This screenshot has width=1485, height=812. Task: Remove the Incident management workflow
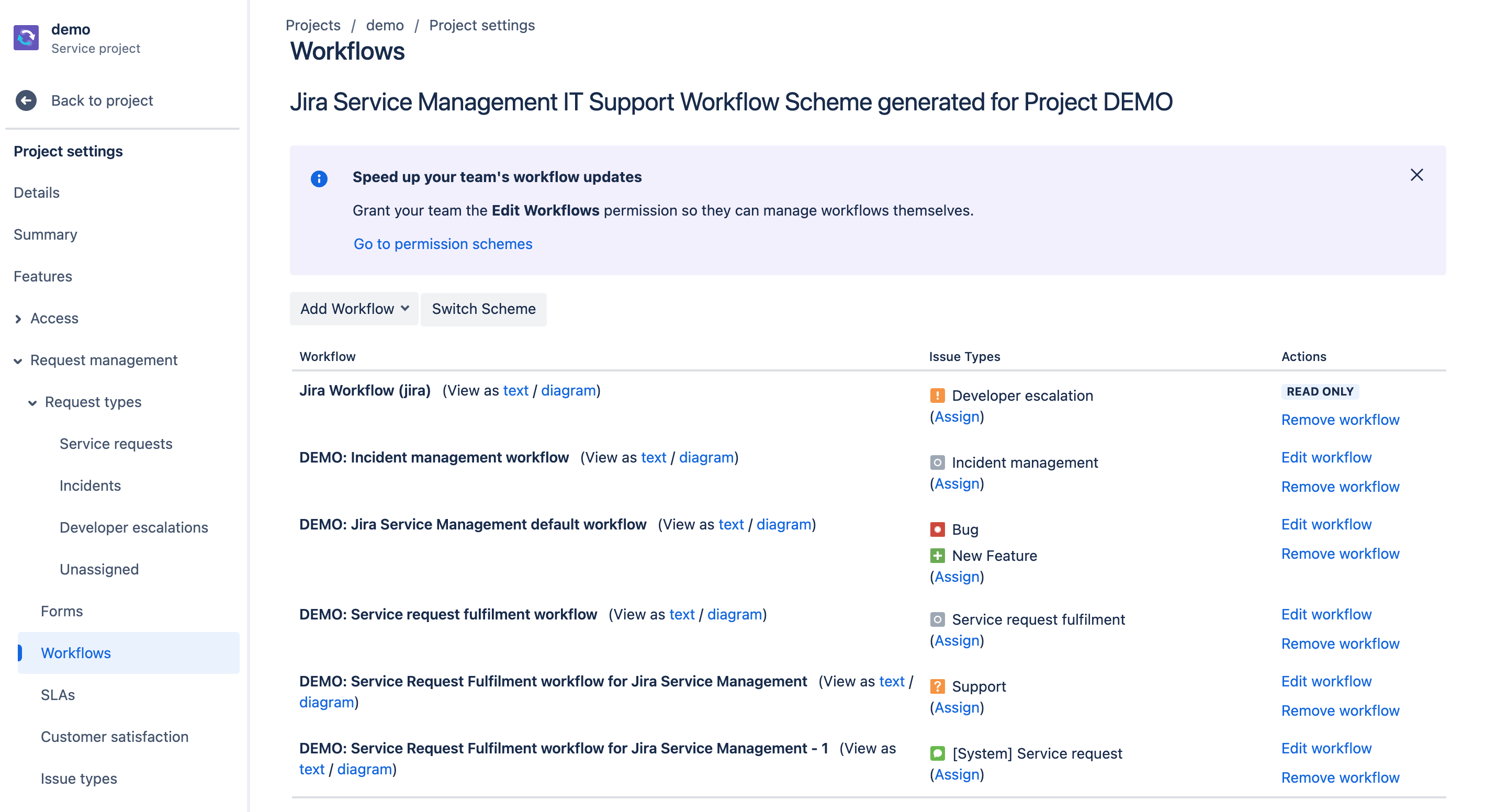(x=1340, y=487)
